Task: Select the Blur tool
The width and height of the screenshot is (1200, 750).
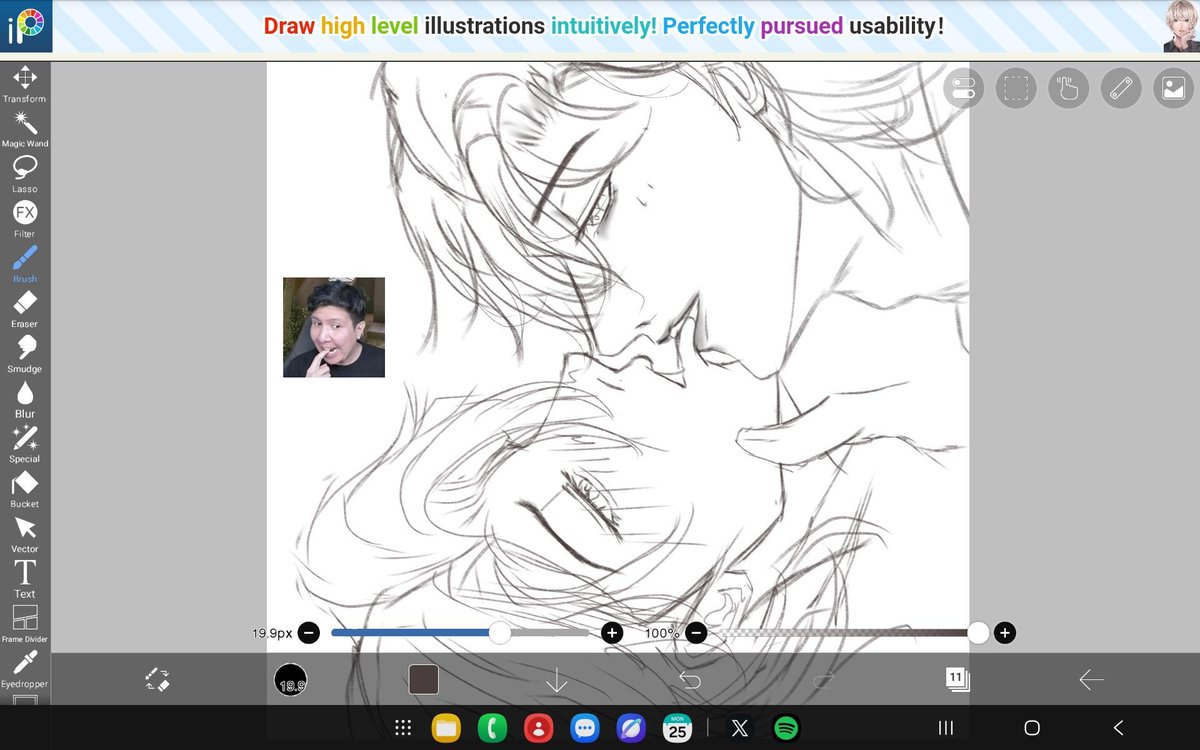Action: tap(25, 399)
